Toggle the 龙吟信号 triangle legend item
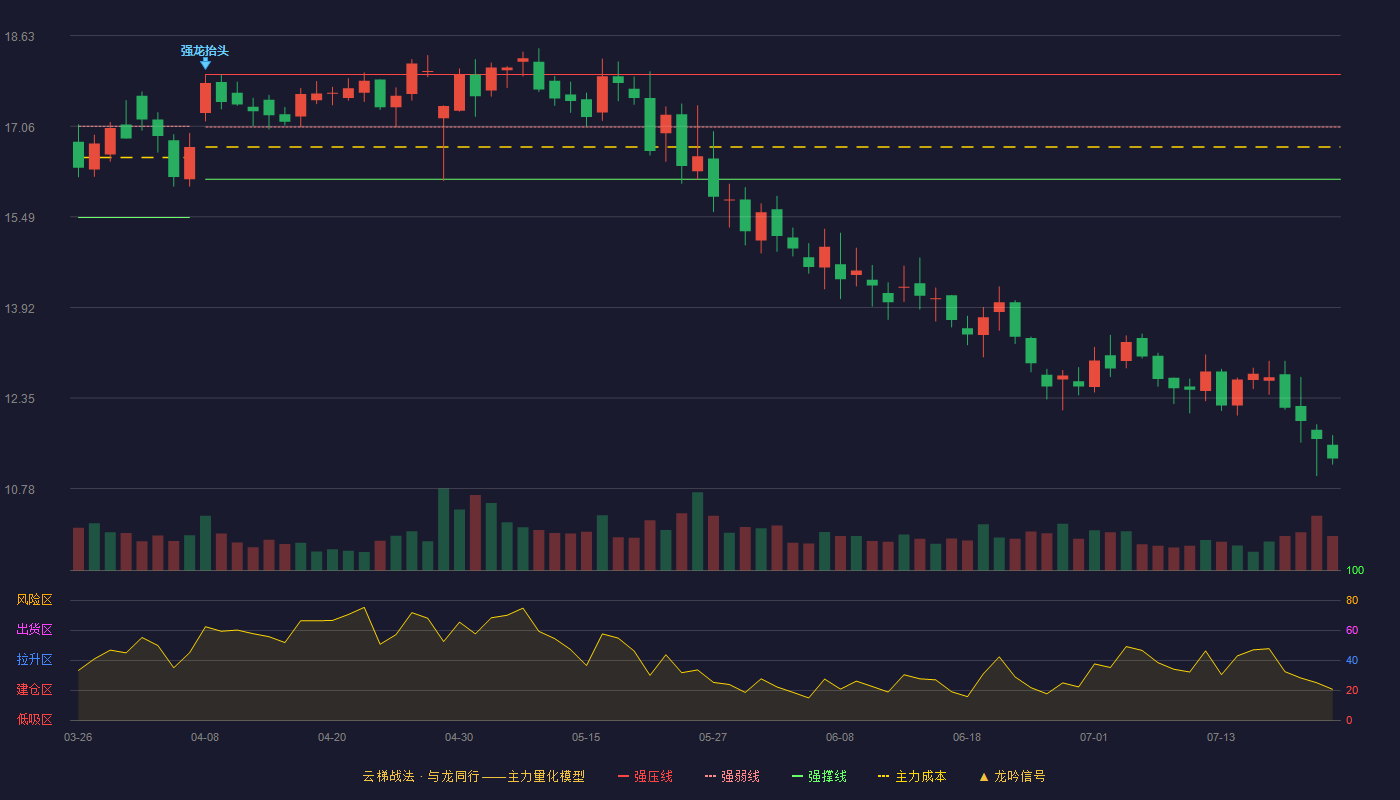Image resolution: width=1400 pixels, height=800 pixels. coord(1012,776)
